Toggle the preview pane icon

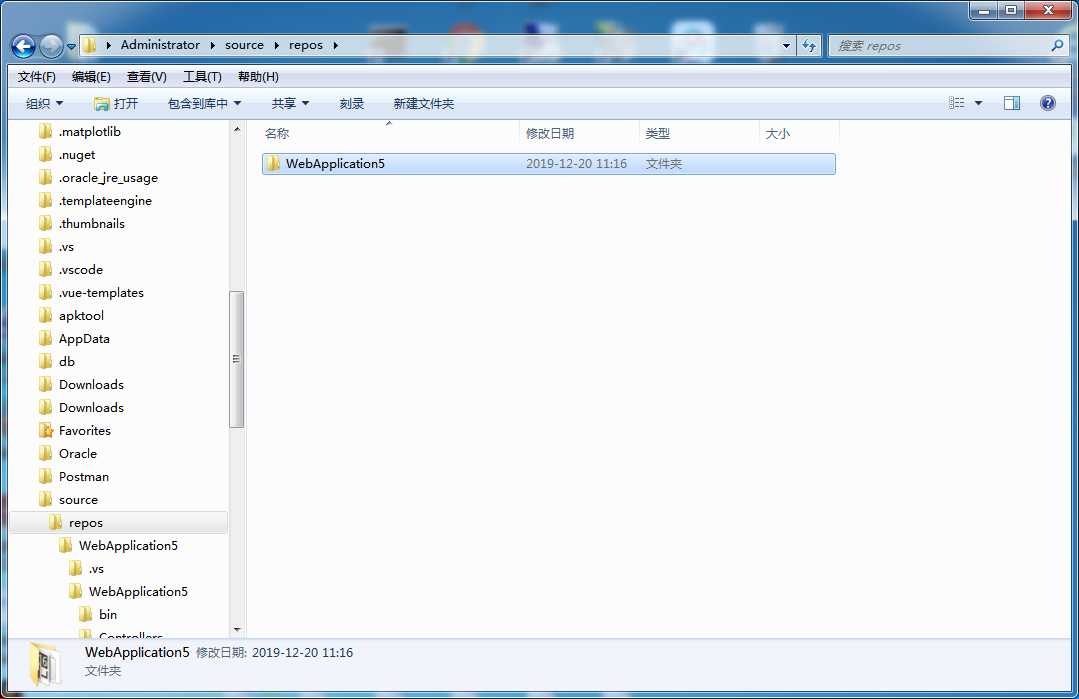1012,103
